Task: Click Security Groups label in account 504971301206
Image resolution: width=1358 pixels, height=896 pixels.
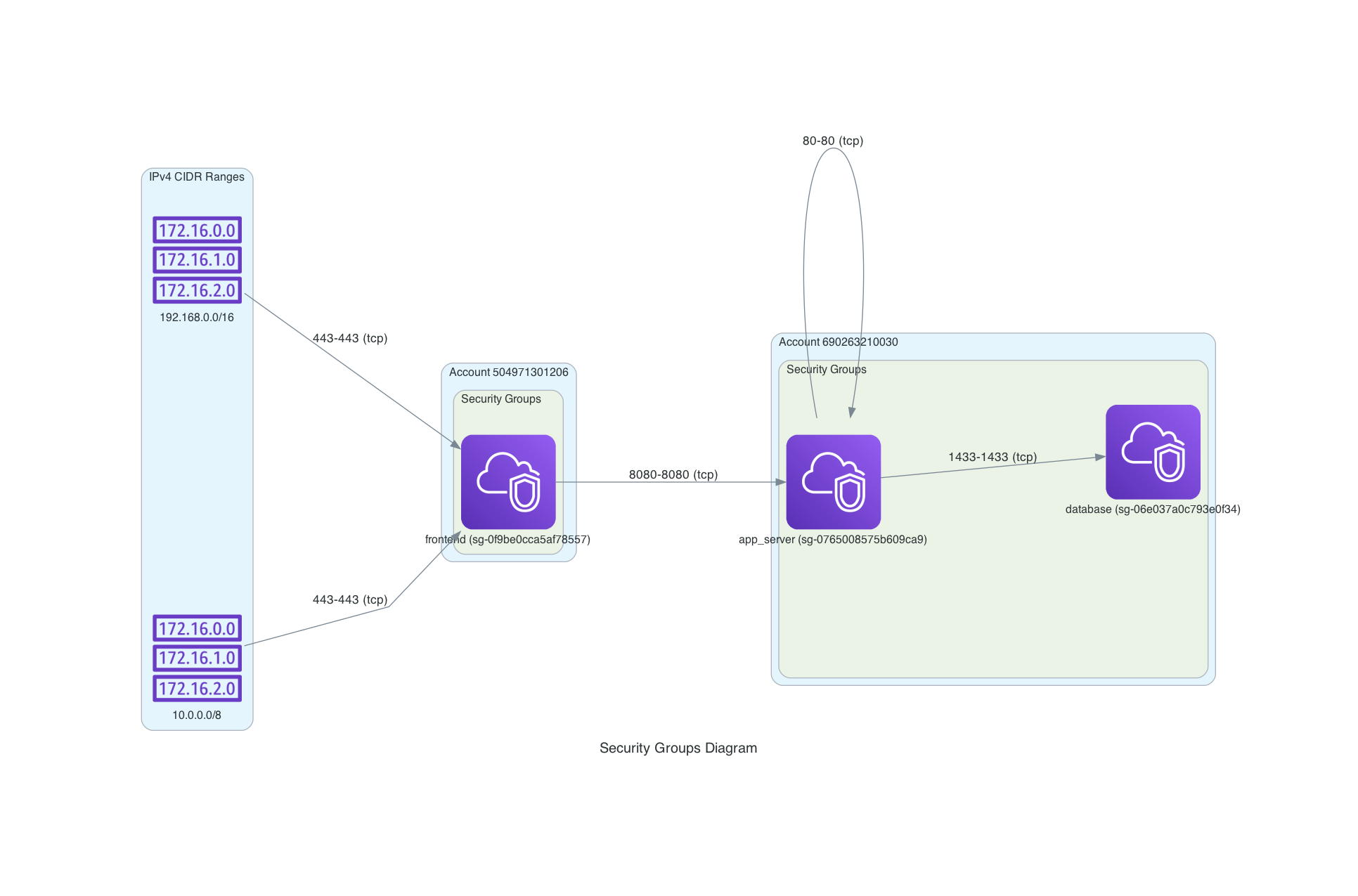Action: coord(501,399)
